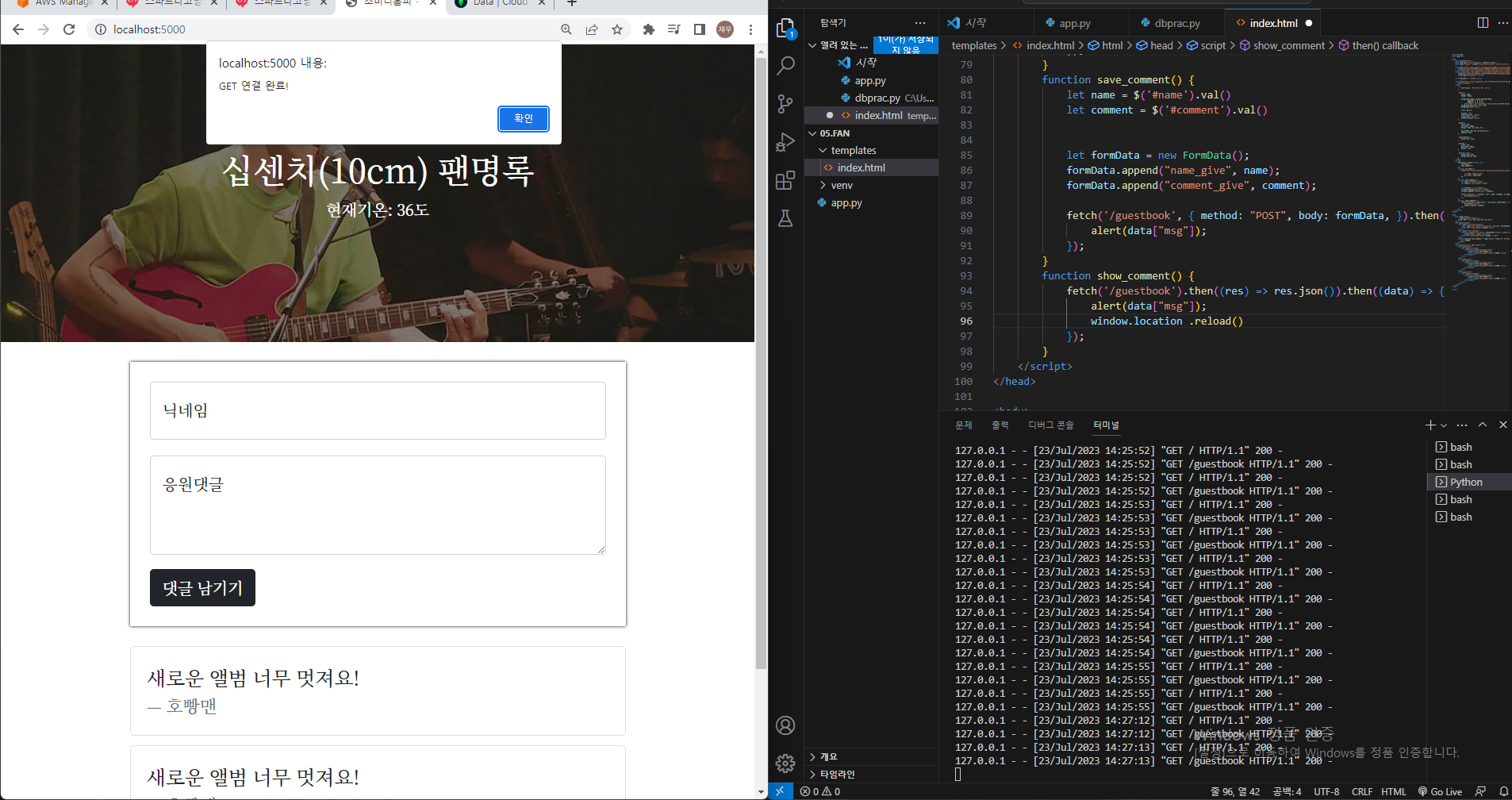Click the nickname input field

(378, 410)
